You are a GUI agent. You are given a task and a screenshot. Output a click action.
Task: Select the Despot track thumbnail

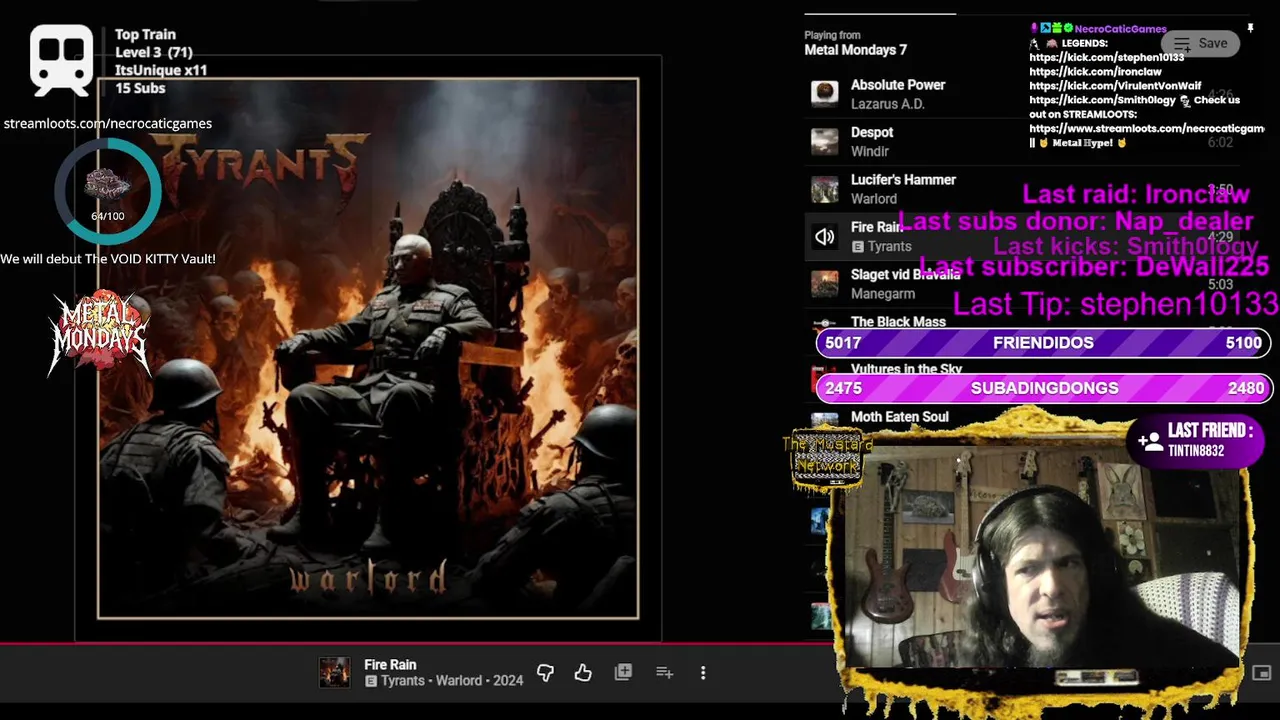click(824, 141)
